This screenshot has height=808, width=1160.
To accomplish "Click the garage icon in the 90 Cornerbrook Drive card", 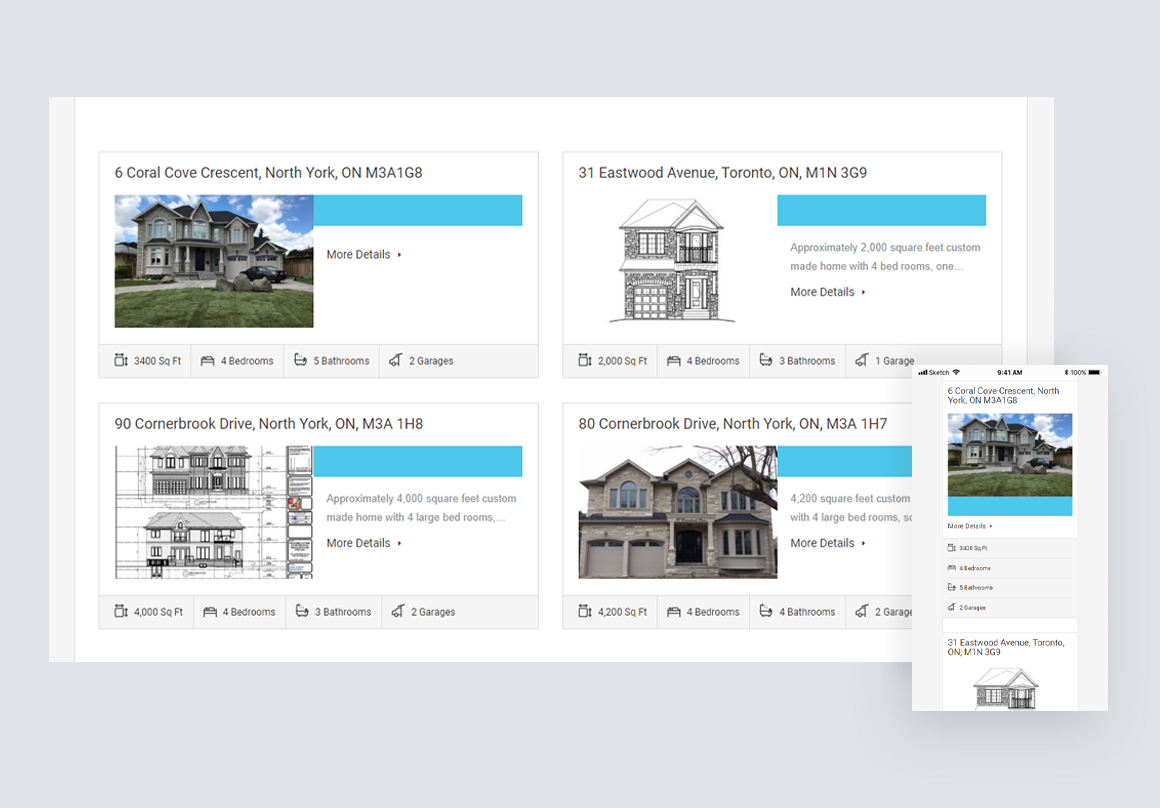I will click(397, 612).
